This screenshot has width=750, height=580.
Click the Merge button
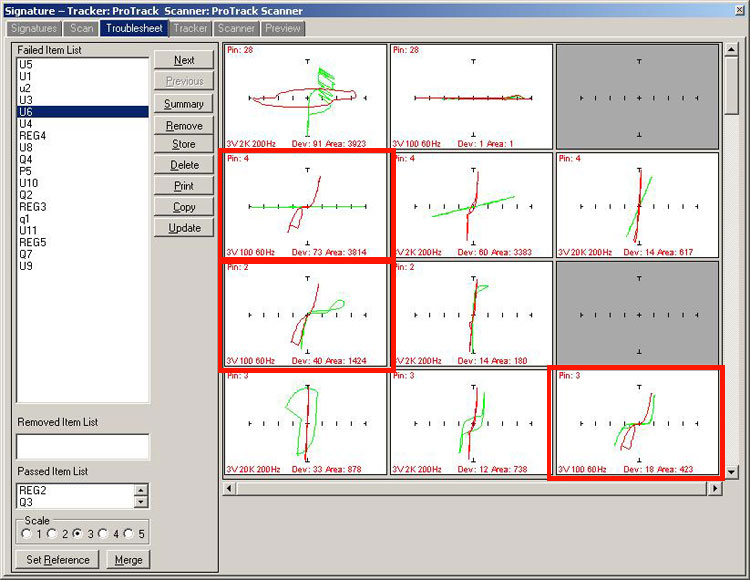point(128,559)
